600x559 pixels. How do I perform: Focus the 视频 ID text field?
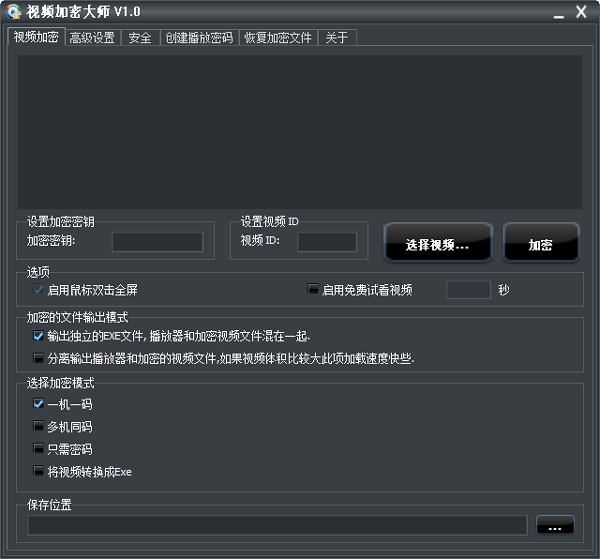pos(326,241)
